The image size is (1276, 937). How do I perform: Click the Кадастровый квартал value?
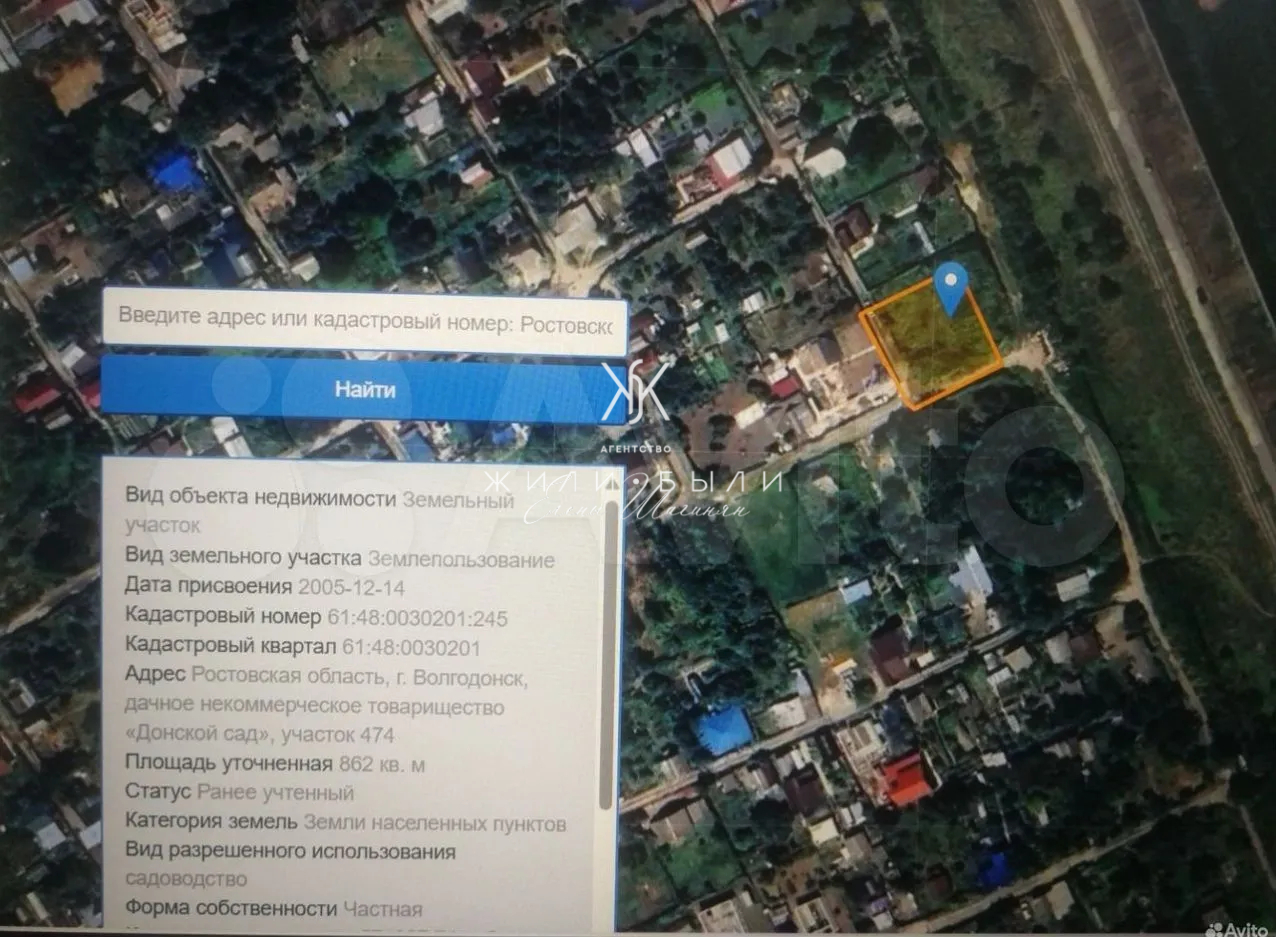click(x=411, y=647)
